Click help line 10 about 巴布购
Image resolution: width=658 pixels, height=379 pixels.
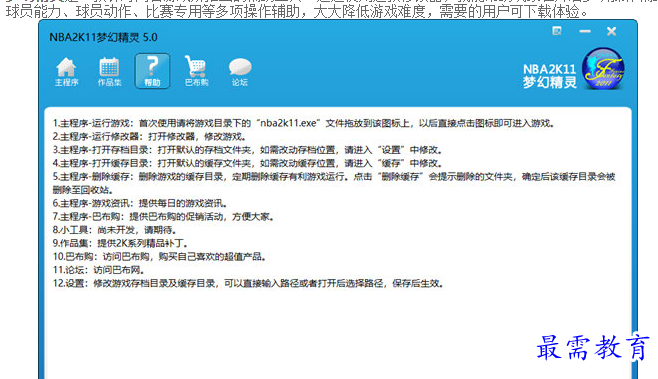(159, 256)
